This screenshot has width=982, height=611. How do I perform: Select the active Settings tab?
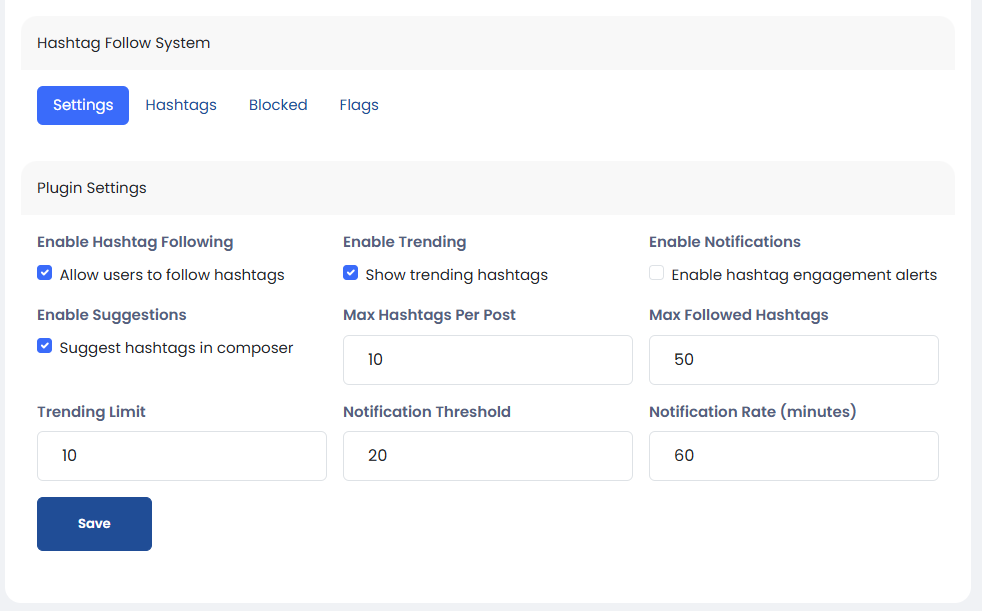[83, 105]
